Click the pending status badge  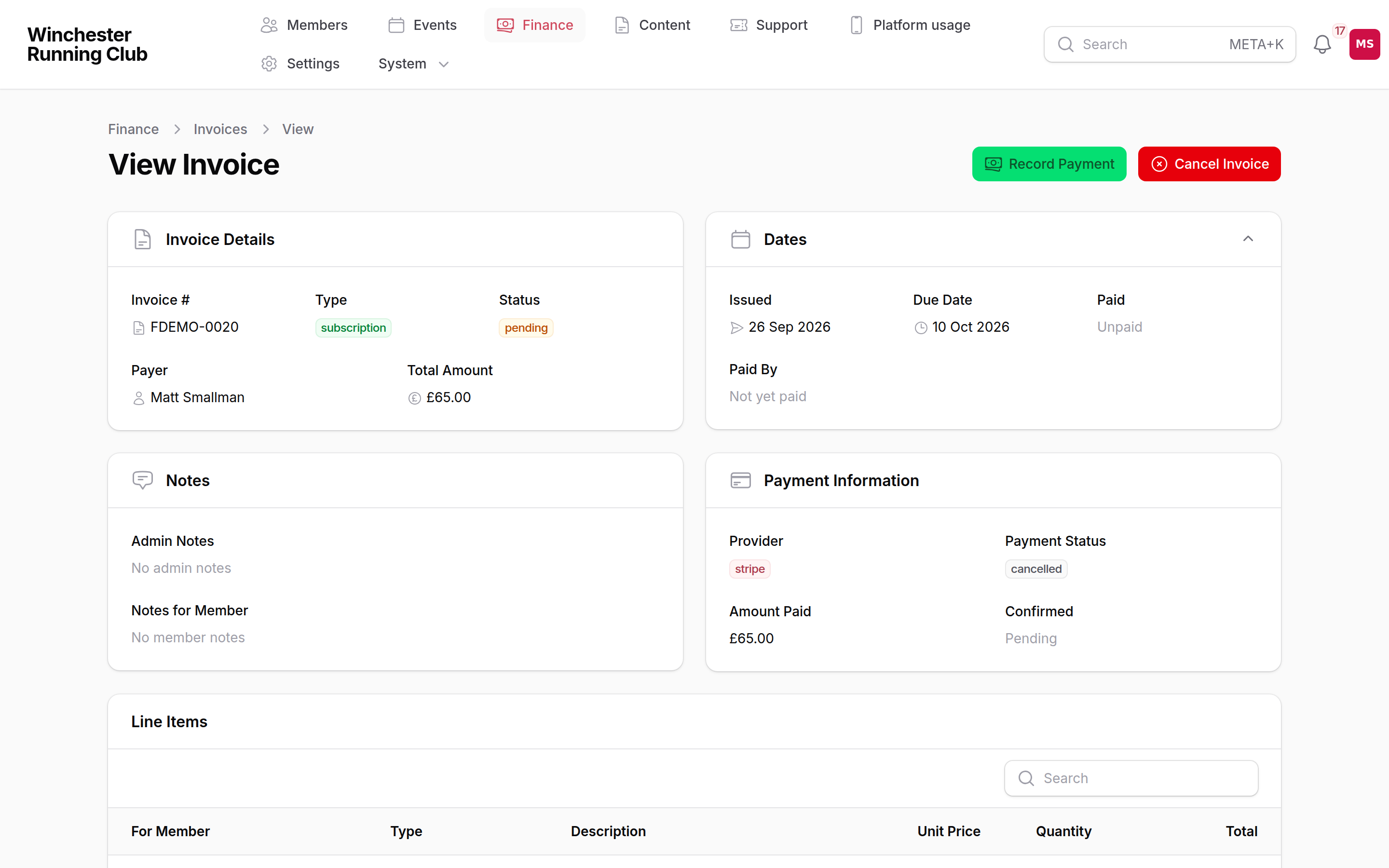(526, 328)
